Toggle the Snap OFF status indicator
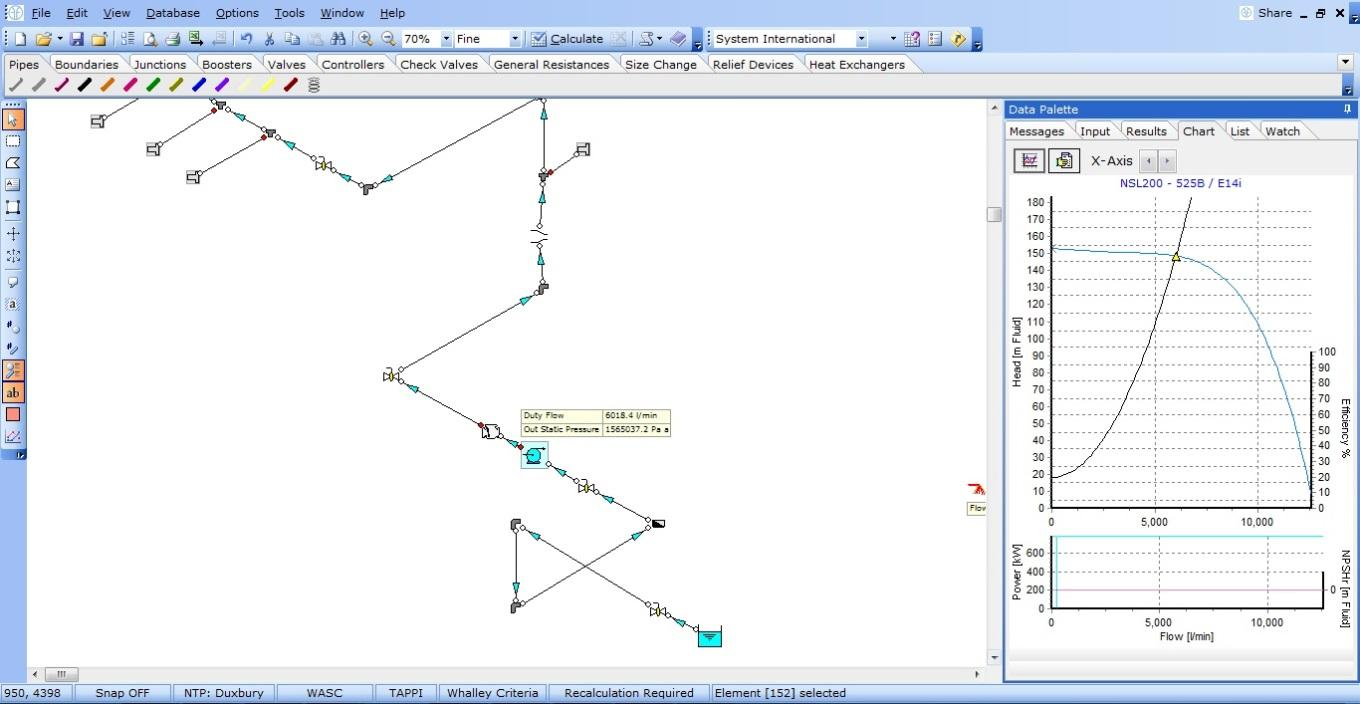1360x704 pixels. pos(122,692)
